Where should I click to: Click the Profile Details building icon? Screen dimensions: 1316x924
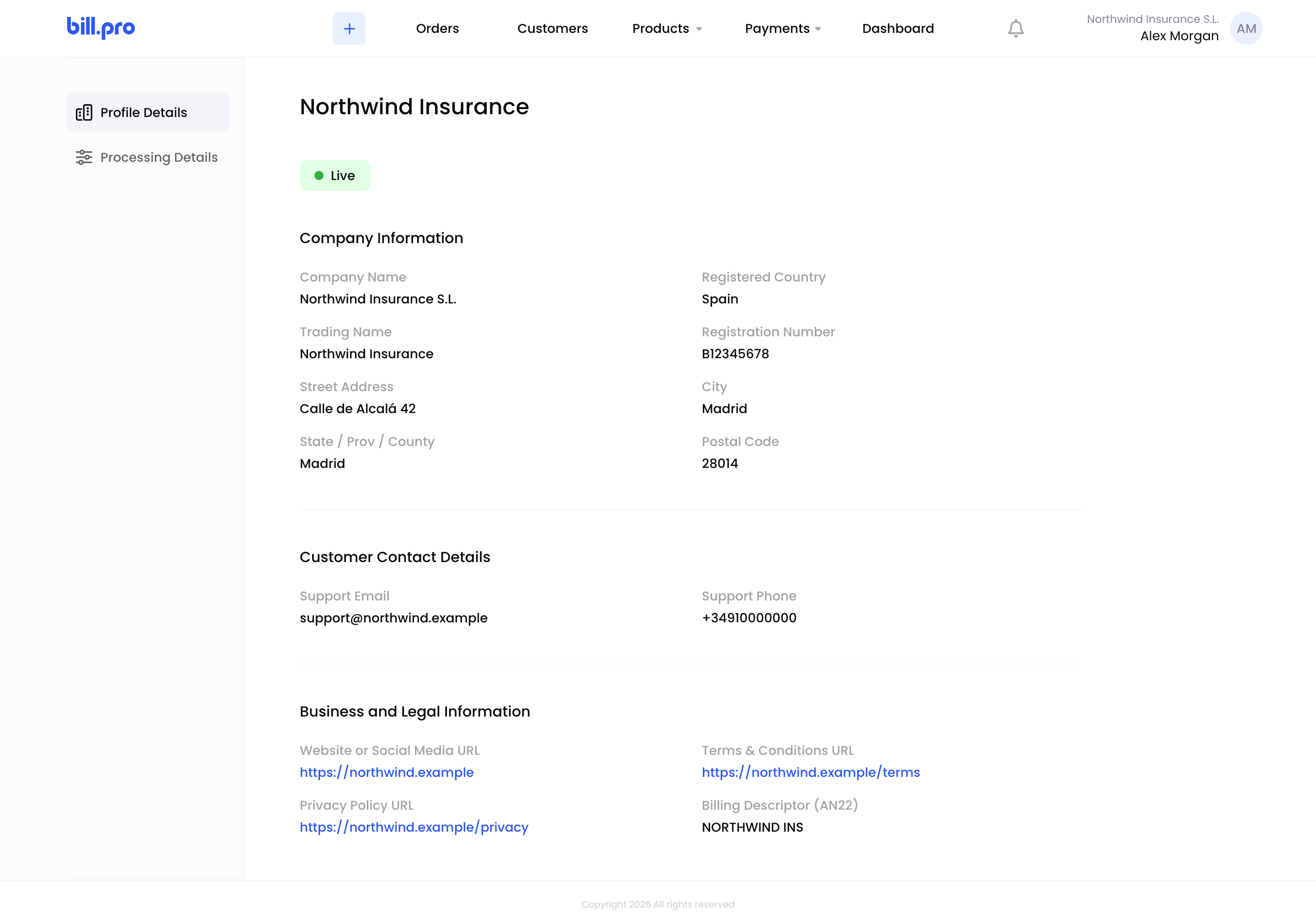pyautogui.click(x=84, y=112)
